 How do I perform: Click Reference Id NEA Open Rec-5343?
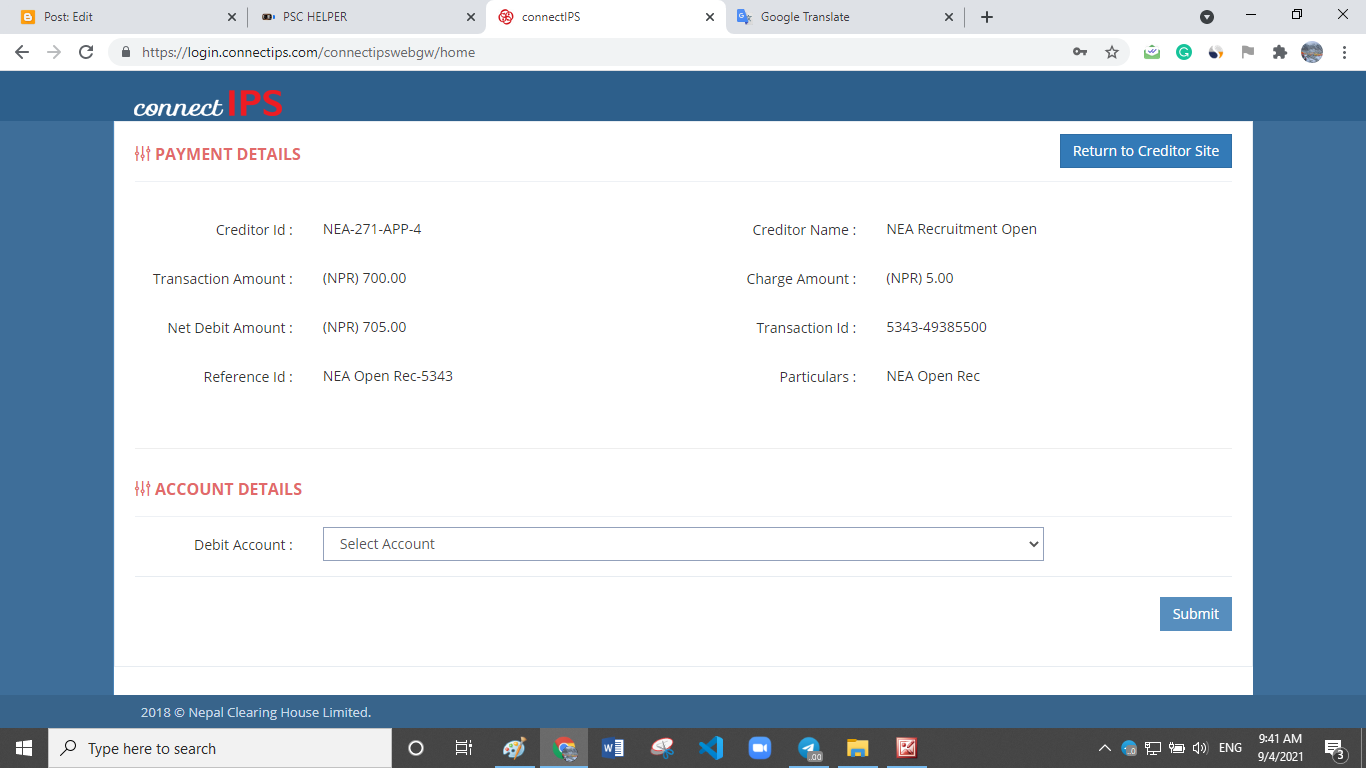tap(388, 376)
